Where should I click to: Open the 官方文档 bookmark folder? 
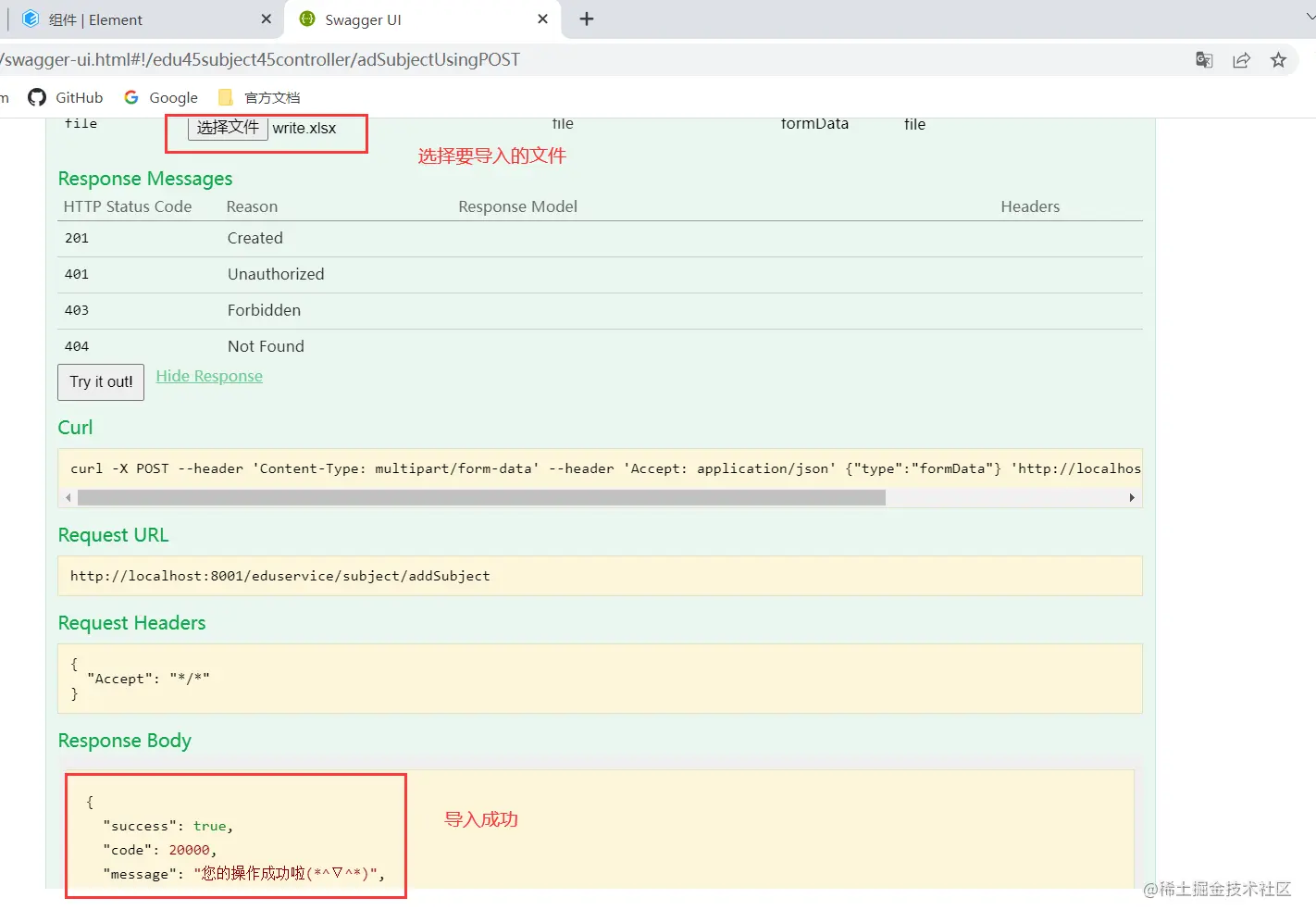(x=259, y=97)
